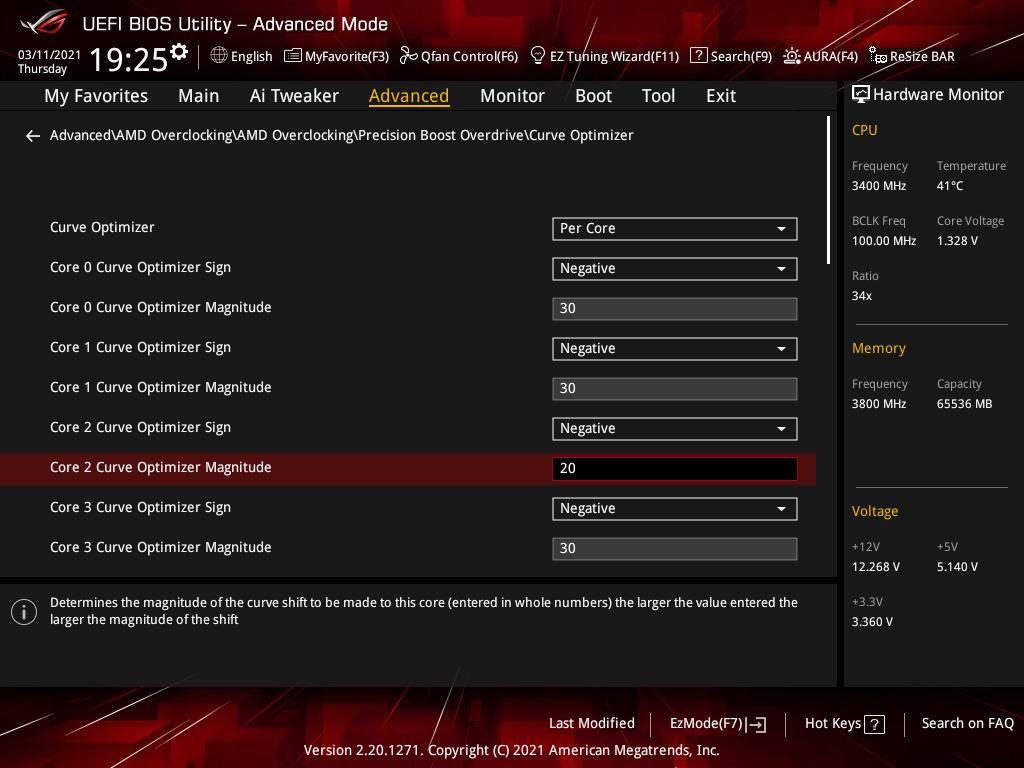Click Core 3 Curve Optimizer Magnitude field
This screenshot has height=768, width=1024.
(675, 549)
